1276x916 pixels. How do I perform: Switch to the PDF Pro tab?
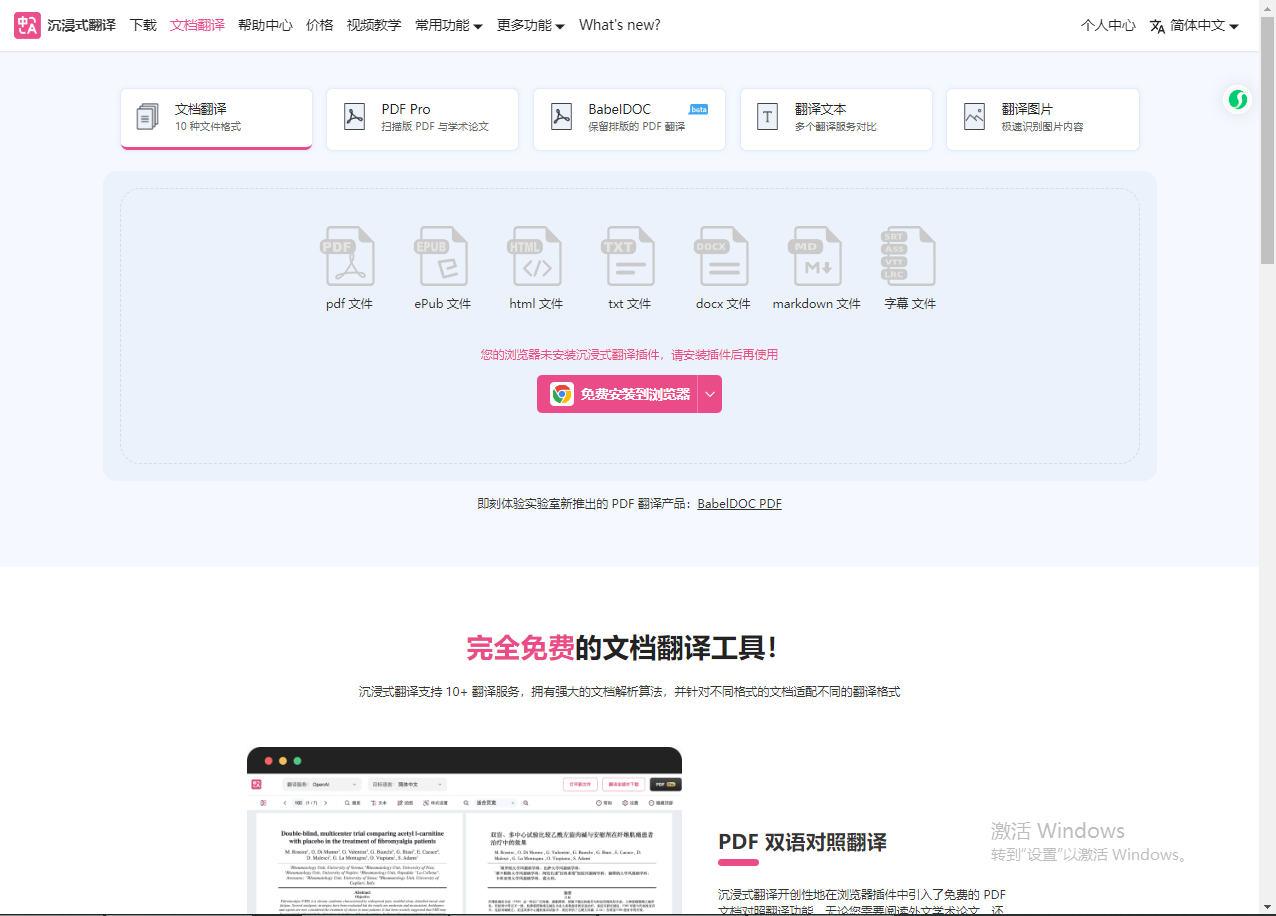point(422,119)
